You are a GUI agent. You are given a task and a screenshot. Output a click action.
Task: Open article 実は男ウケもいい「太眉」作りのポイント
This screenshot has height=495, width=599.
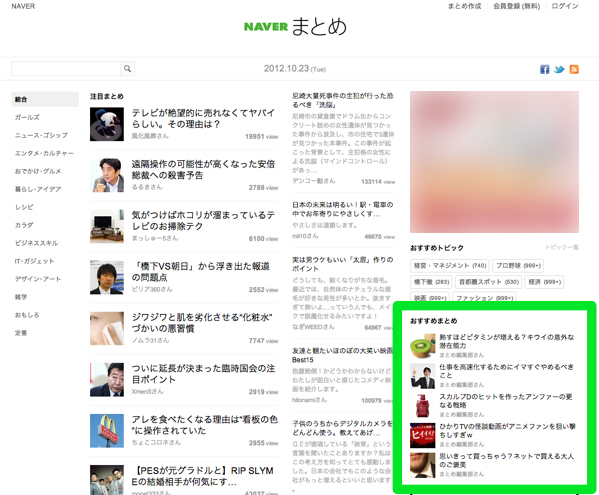pyautogui.click(x=343, y=264)
